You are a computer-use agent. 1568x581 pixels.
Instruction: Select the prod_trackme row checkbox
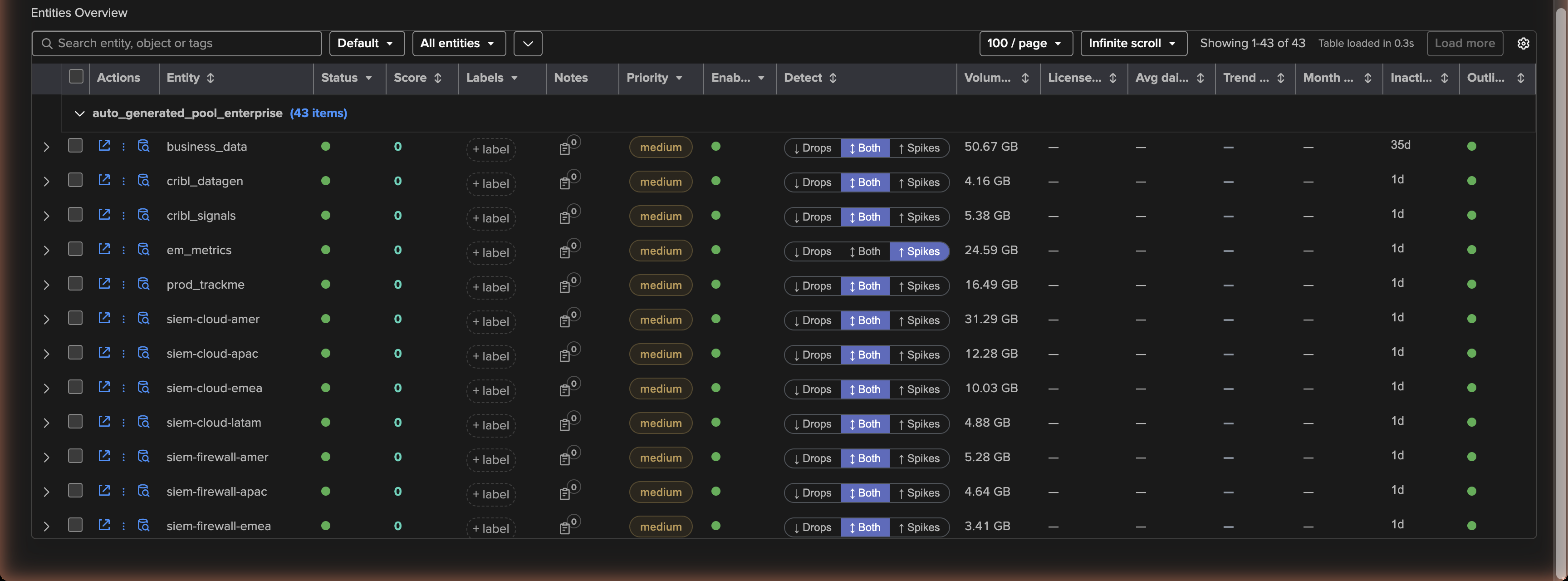click(75, 284)
